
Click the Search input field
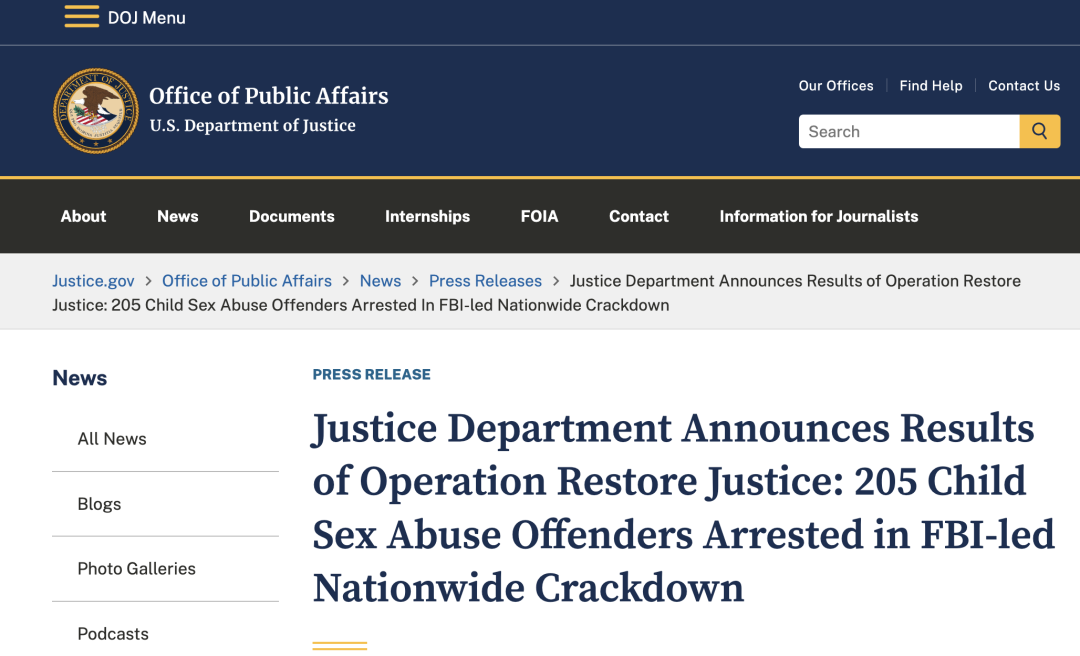(x=908, y=131)
